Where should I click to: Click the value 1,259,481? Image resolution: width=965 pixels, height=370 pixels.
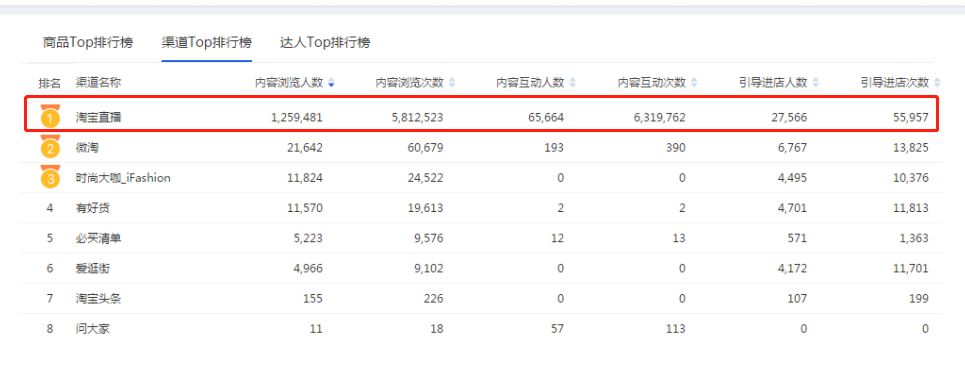click(297, 117)
